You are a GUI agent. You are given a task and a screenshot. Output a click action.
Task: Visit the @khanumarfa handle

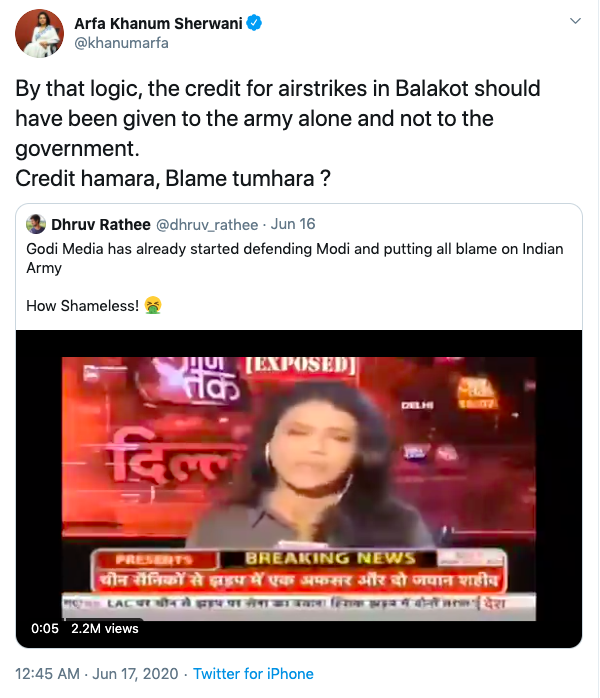pos(121,43)
